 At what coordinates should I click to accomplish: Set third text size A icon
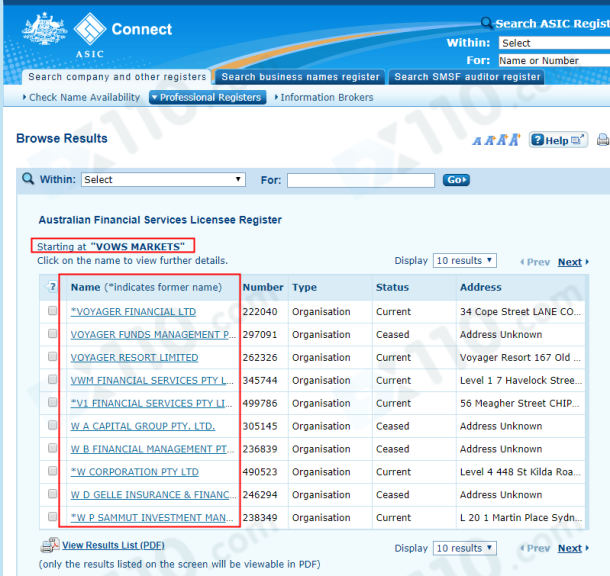[x=502, y=140]
